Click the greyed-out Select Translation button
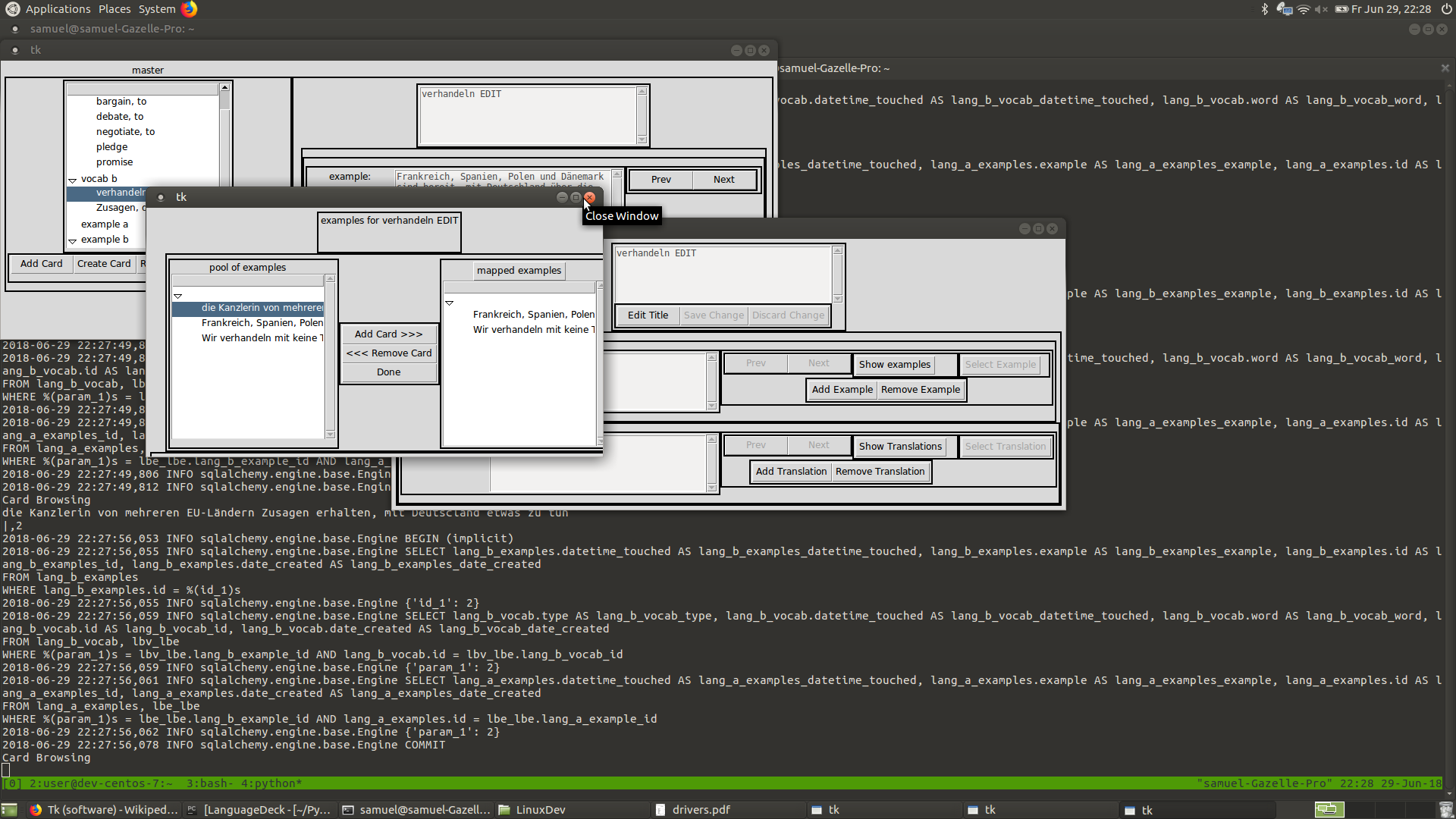This screenshot has width=1456, height=819. 1006,447
